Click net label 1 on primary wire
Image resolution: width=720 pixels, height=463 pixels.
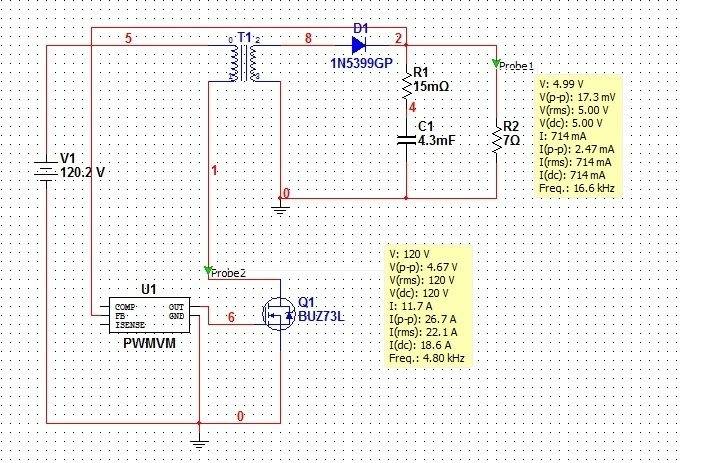point(214,170)
